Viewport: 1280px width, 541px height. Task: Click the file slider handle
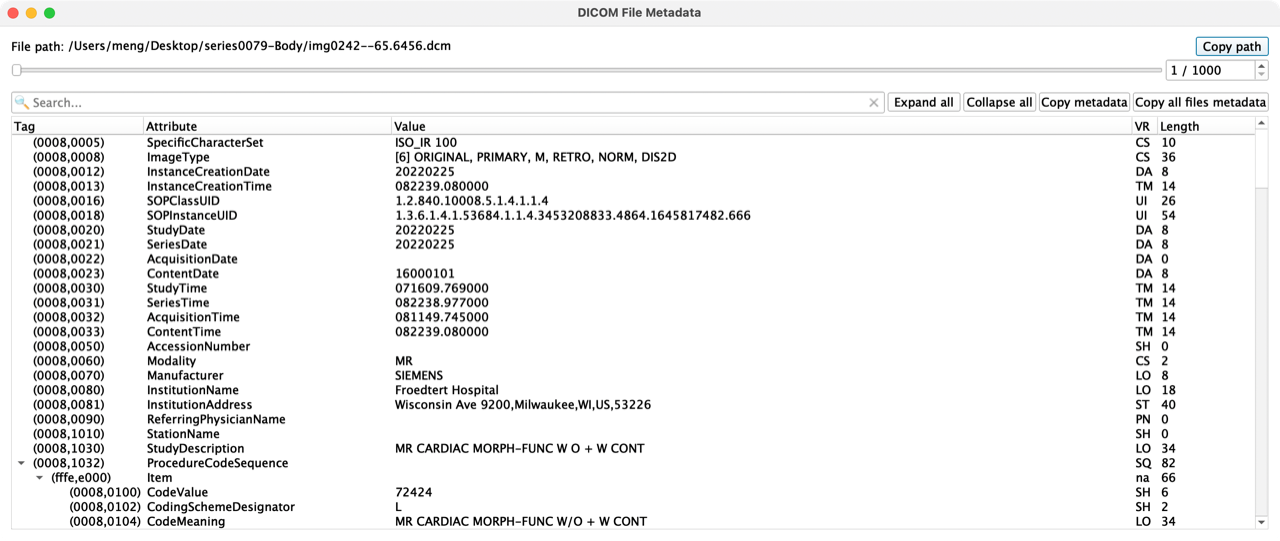click(16, 70)
